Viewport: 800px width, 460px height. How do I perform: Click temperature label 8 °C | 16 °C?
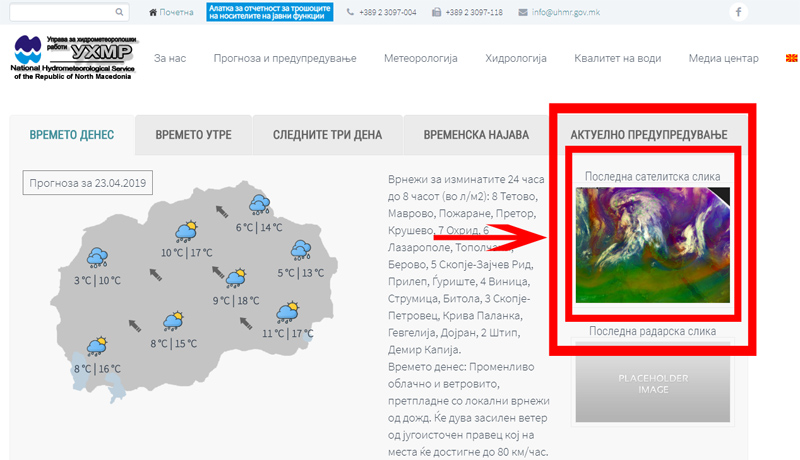click(97, 369)
